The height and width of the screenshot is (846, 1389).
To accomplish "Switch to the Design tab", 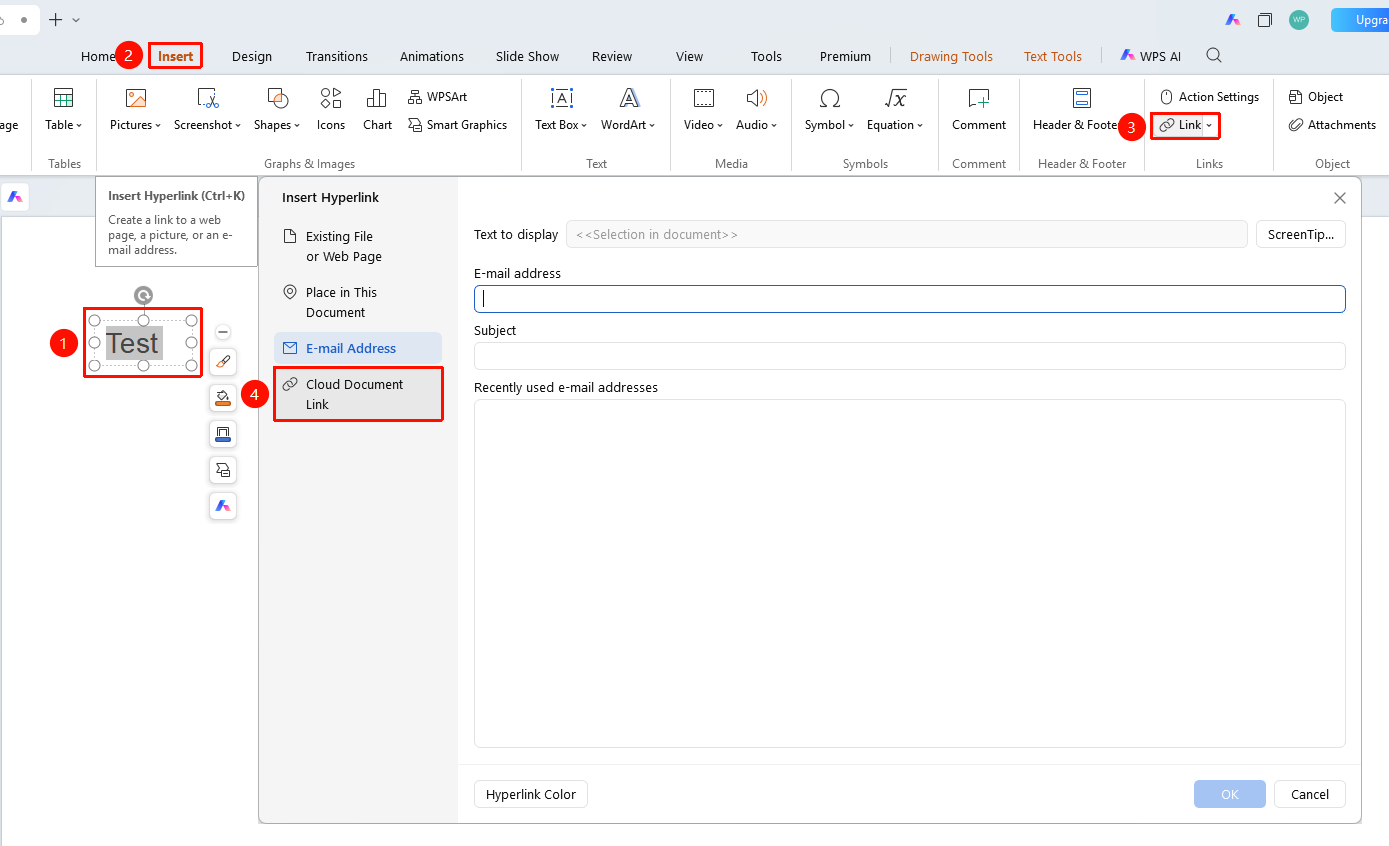I will pyautogui.click(x=252, y=56).
